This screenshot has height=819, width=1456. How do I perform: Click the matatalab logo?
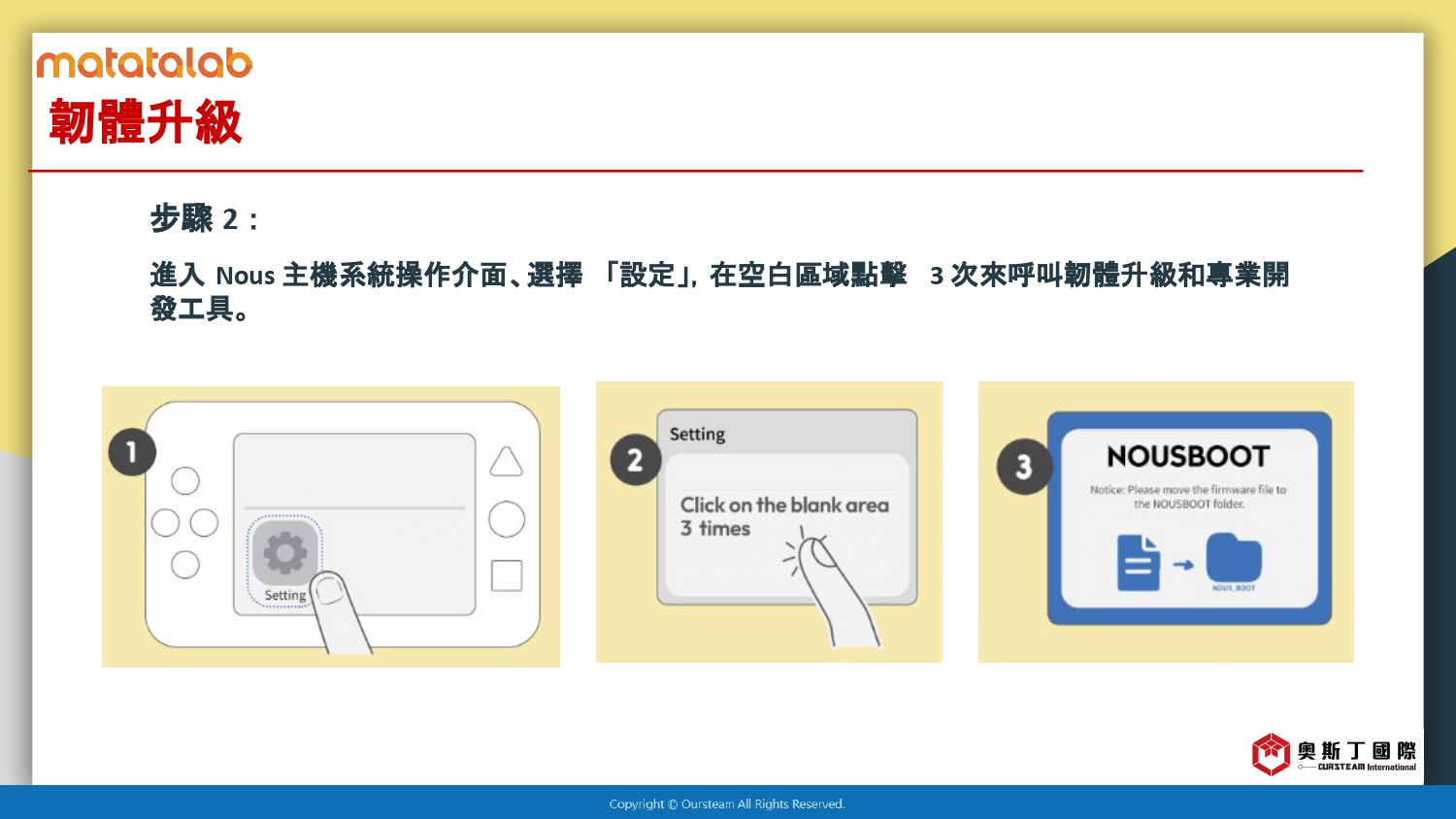145,63
